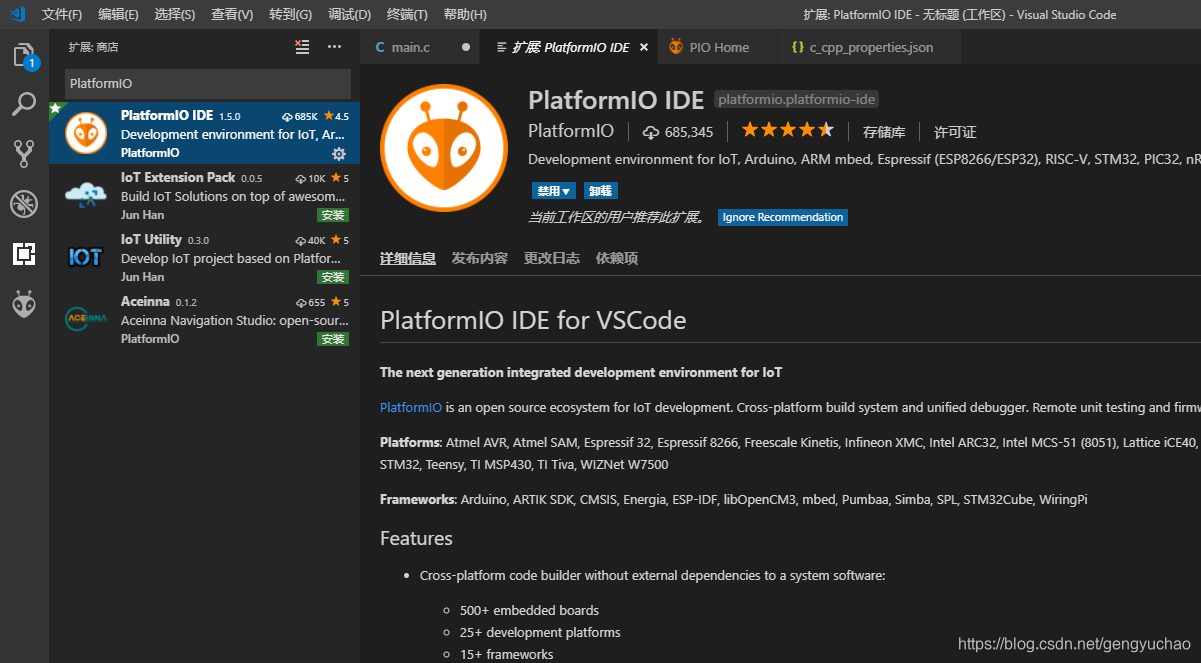The image size is (1201, 663).
Task: Click unsaved dot on main.c tab
Action: [x=466, y=47]
